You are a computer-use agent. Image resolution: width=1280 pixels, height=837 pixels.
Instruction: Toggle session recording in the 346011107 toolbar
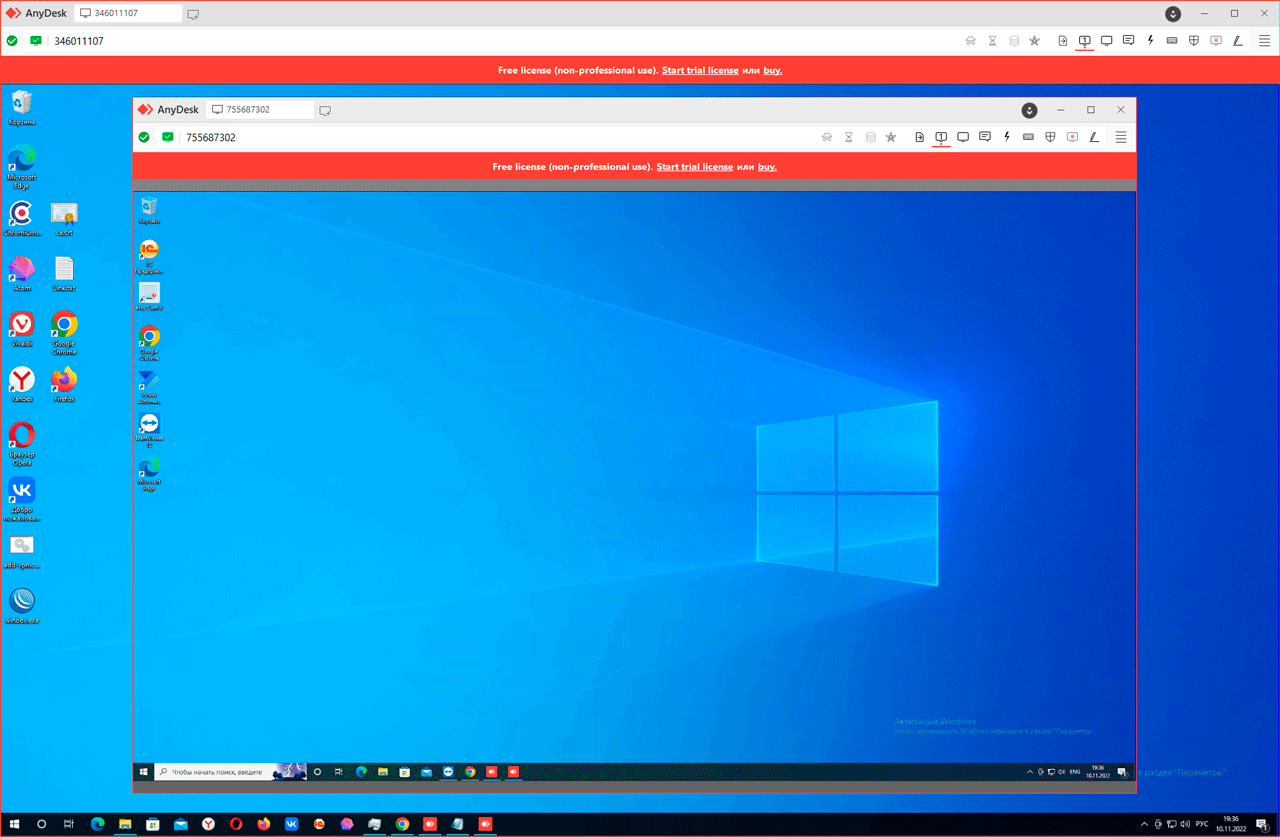coord(1216,41)
